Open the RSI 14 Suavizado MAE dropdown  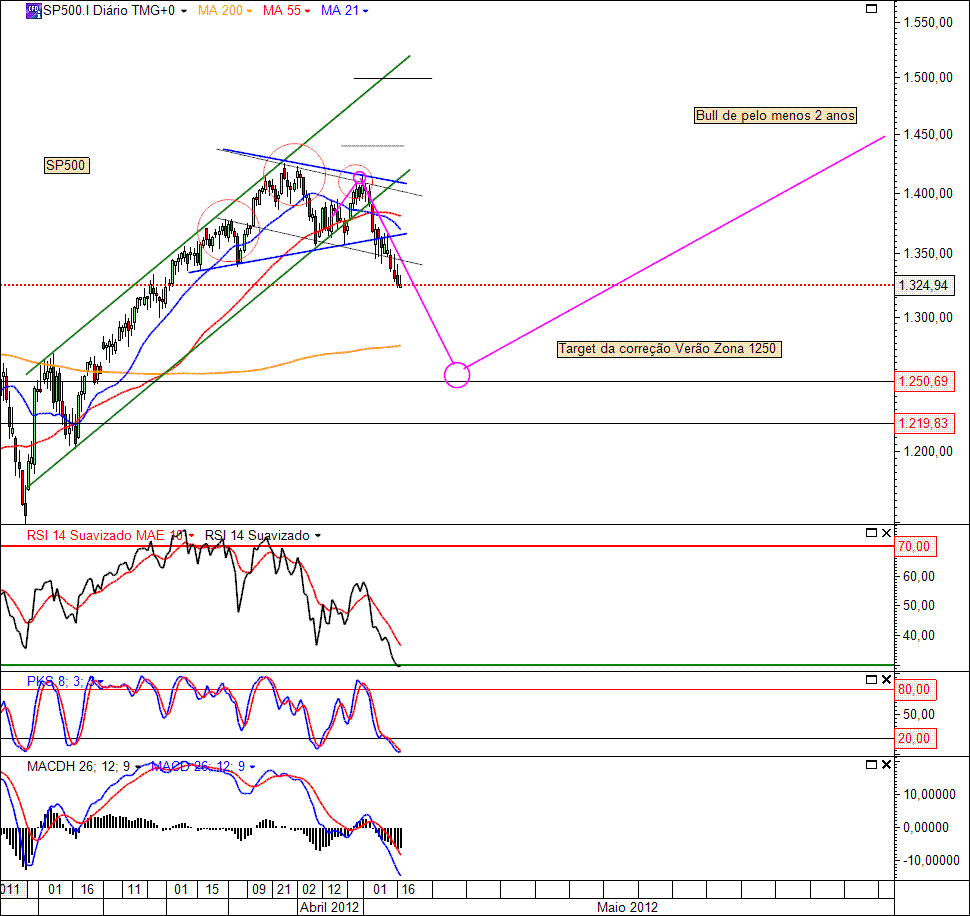[191, 536]
